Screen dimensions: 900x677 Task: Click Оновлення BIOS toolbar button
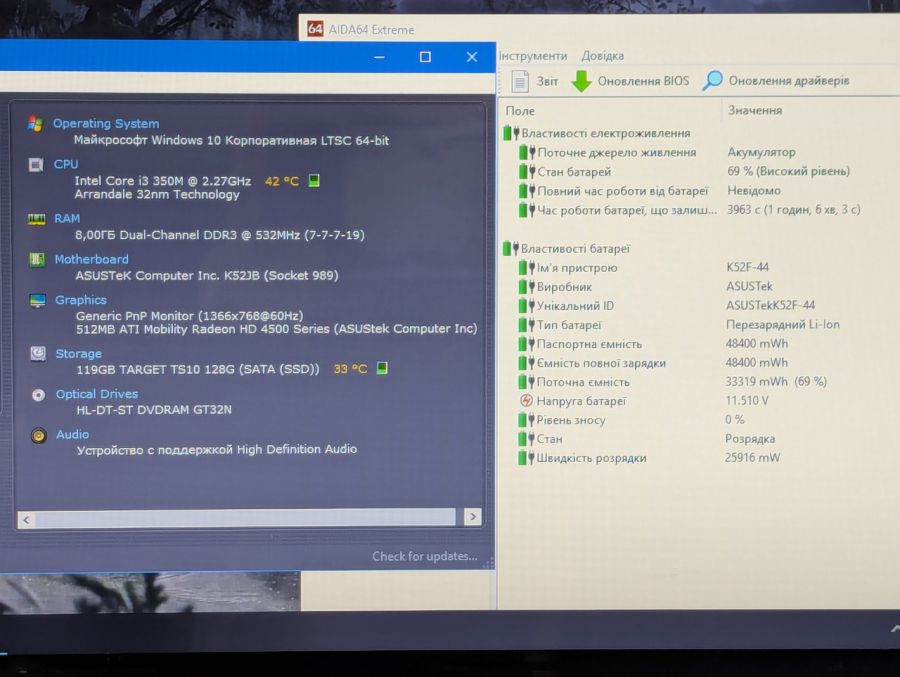[x=630, y=81]
